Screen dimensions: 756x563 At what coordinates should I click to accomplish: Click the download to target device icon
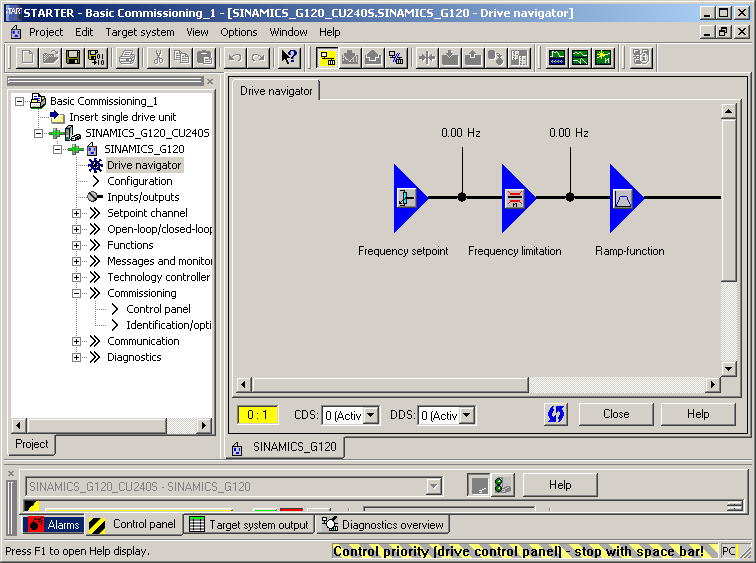tap(450, 58)
